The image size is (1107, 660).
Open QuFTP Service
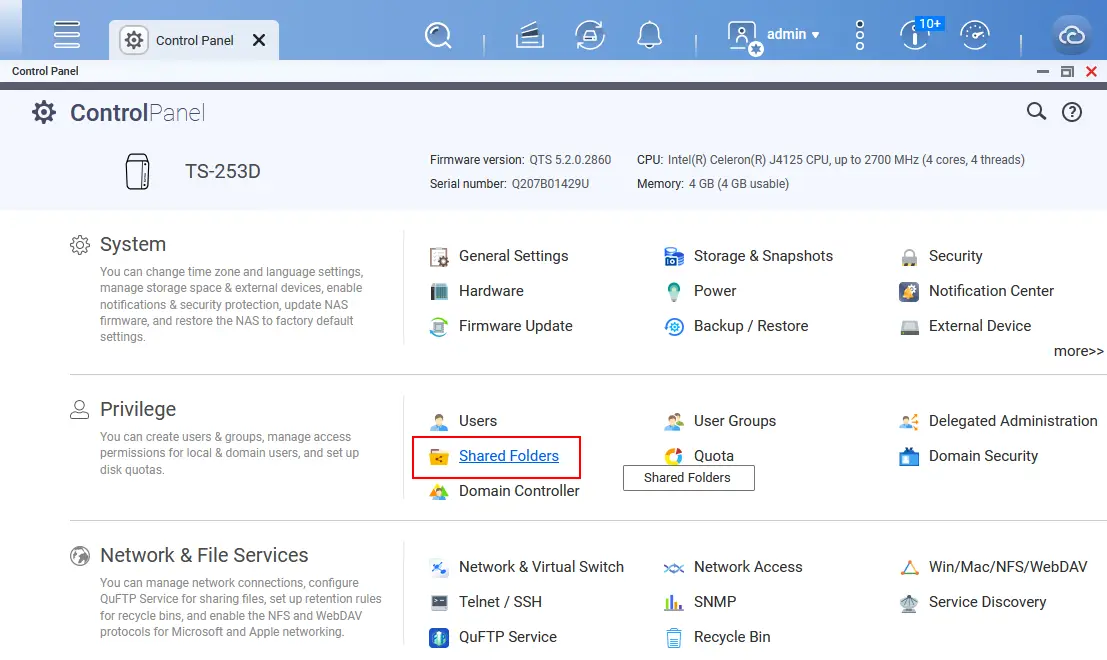(493, 637)
